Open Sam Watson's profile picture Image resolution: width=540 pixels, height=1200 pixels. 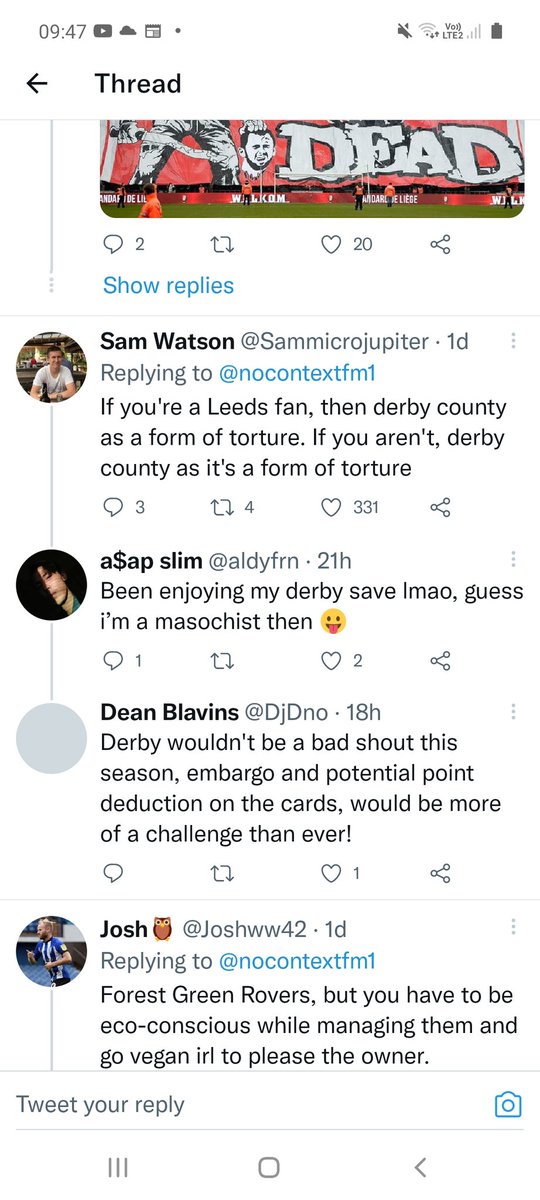coord(52,365)
